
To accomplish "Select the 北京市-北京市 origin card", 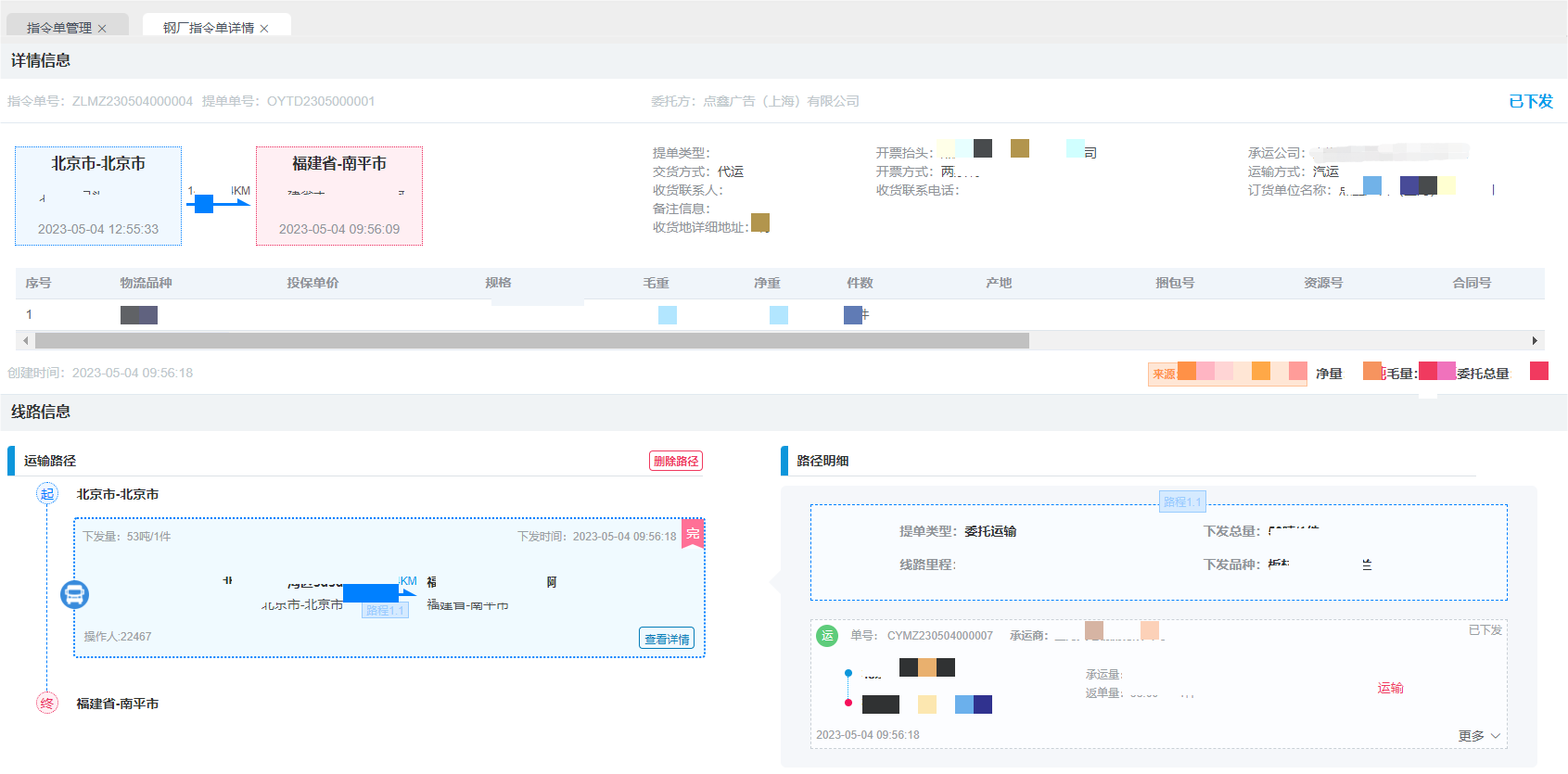I will tap(98, 196).
